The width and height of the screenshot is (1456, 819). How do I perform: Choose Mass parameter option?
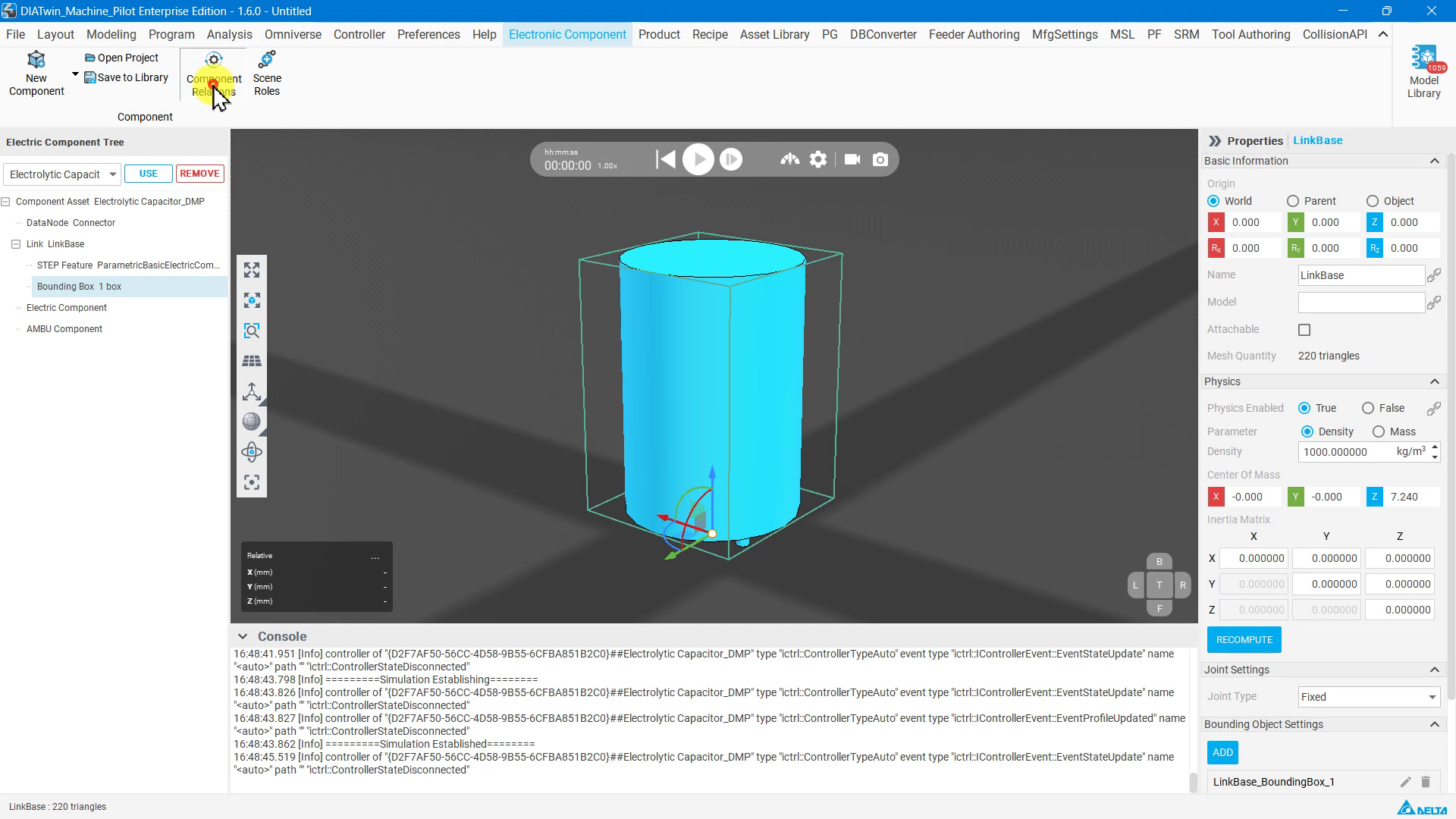click(x=1379, y=431)
